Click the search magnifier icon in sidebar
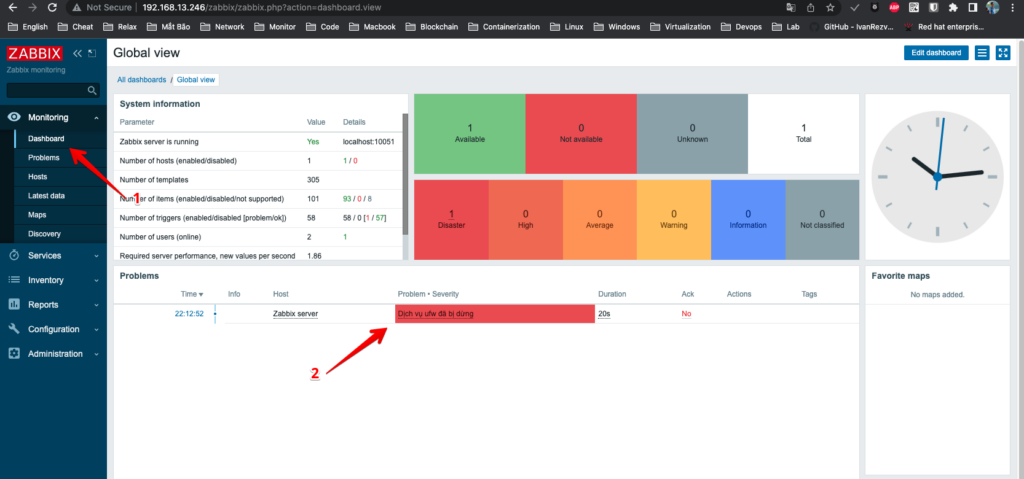The image size is (1024, 479). (92, 90)
